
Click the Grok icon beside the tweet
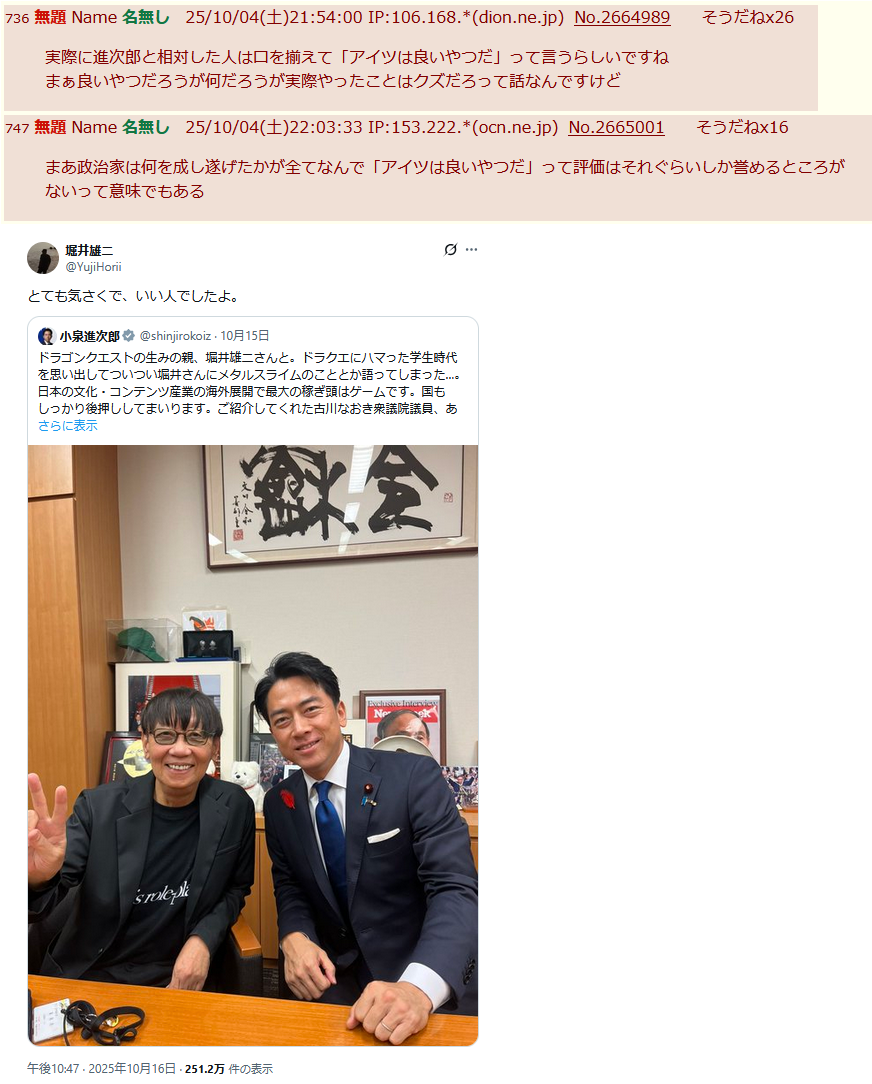[x=450, y=250]
